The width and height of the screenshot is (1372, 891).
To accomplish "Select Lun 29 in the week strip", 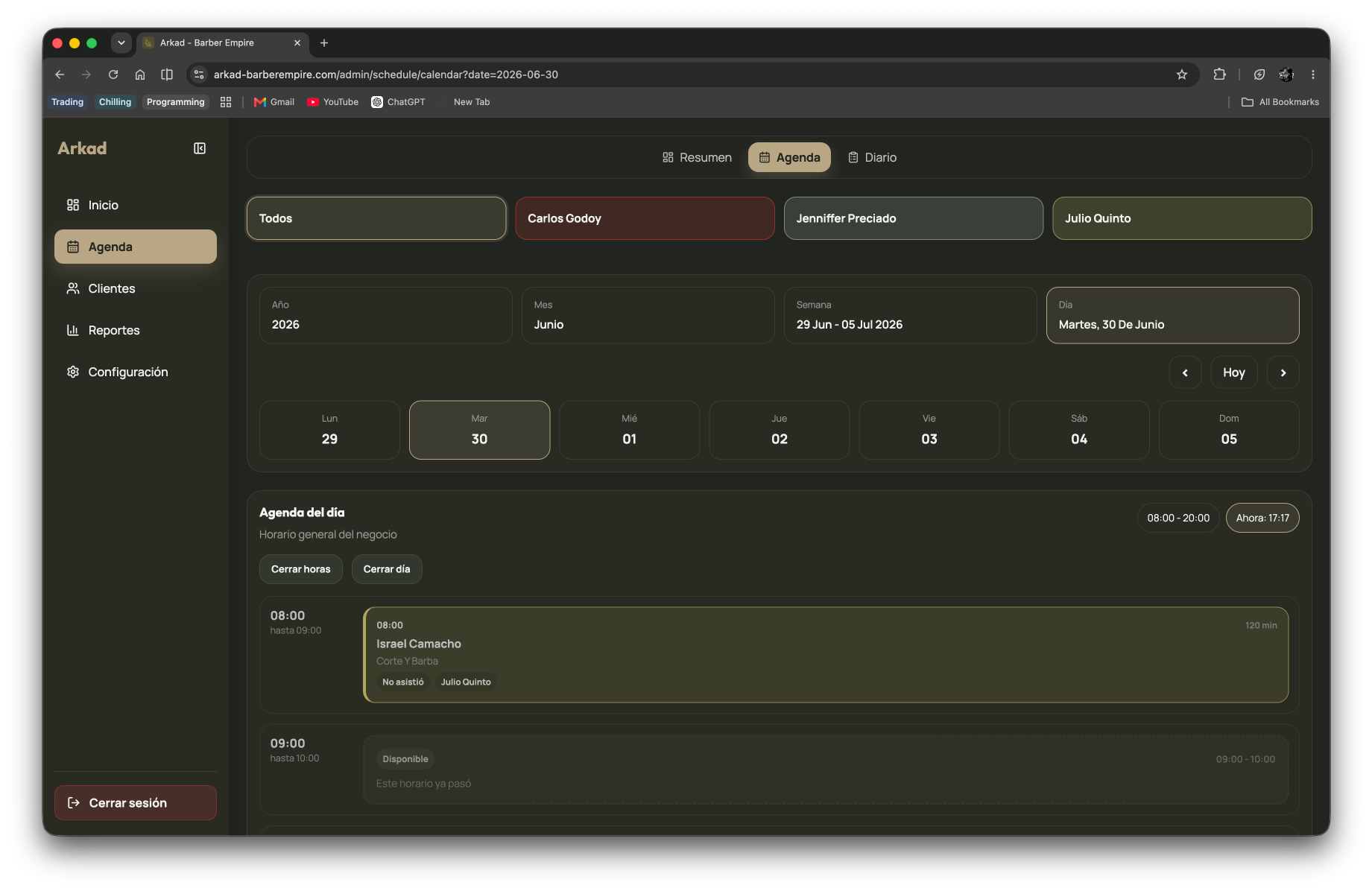I will [329, 430].
